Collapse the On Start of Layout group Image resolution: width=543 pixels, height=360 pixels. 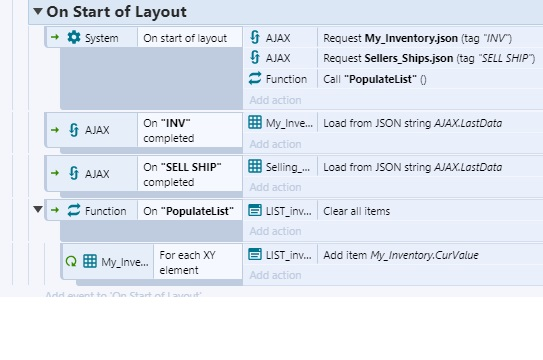[x=38, y=11]
